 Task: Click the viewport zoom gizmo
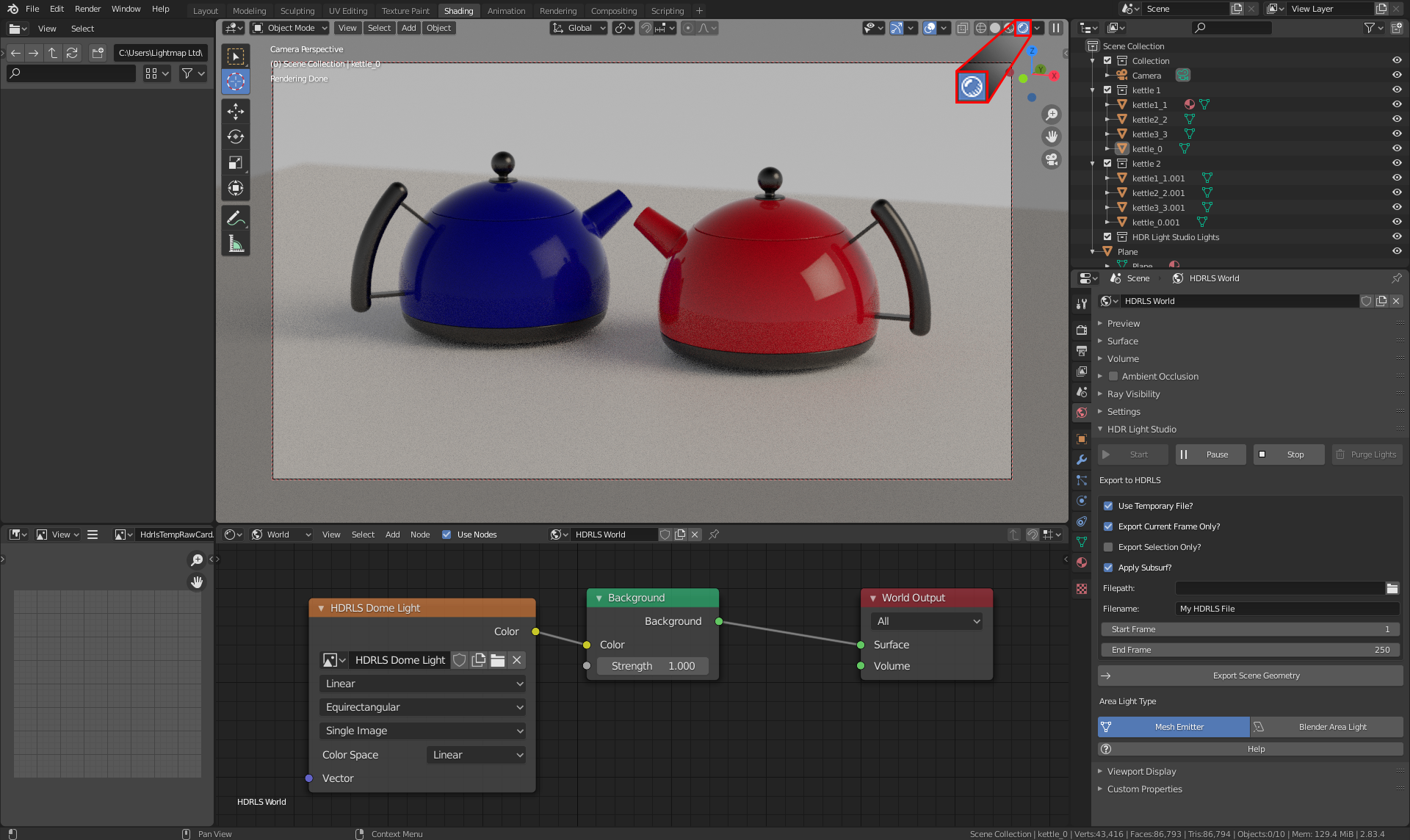coord(1052,115)
